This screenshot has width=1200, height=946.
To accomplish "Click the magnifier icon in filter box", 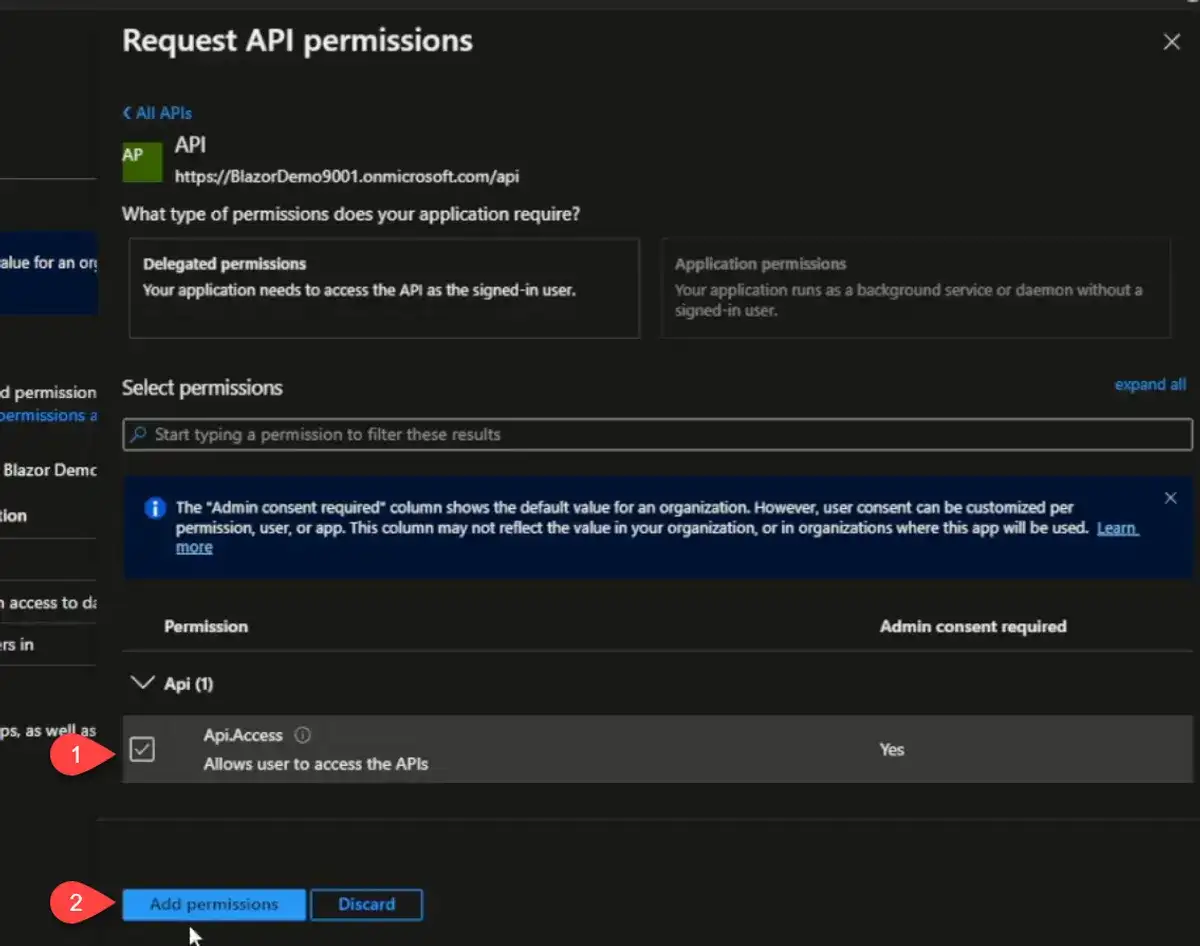I will click(138, 435).
